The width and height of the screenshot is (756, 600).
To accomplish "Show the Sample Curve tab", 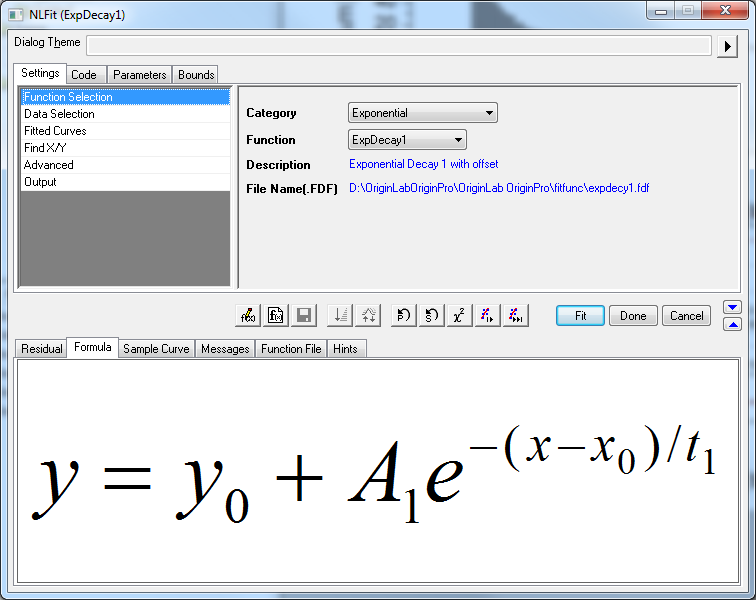I will point(156,349).
